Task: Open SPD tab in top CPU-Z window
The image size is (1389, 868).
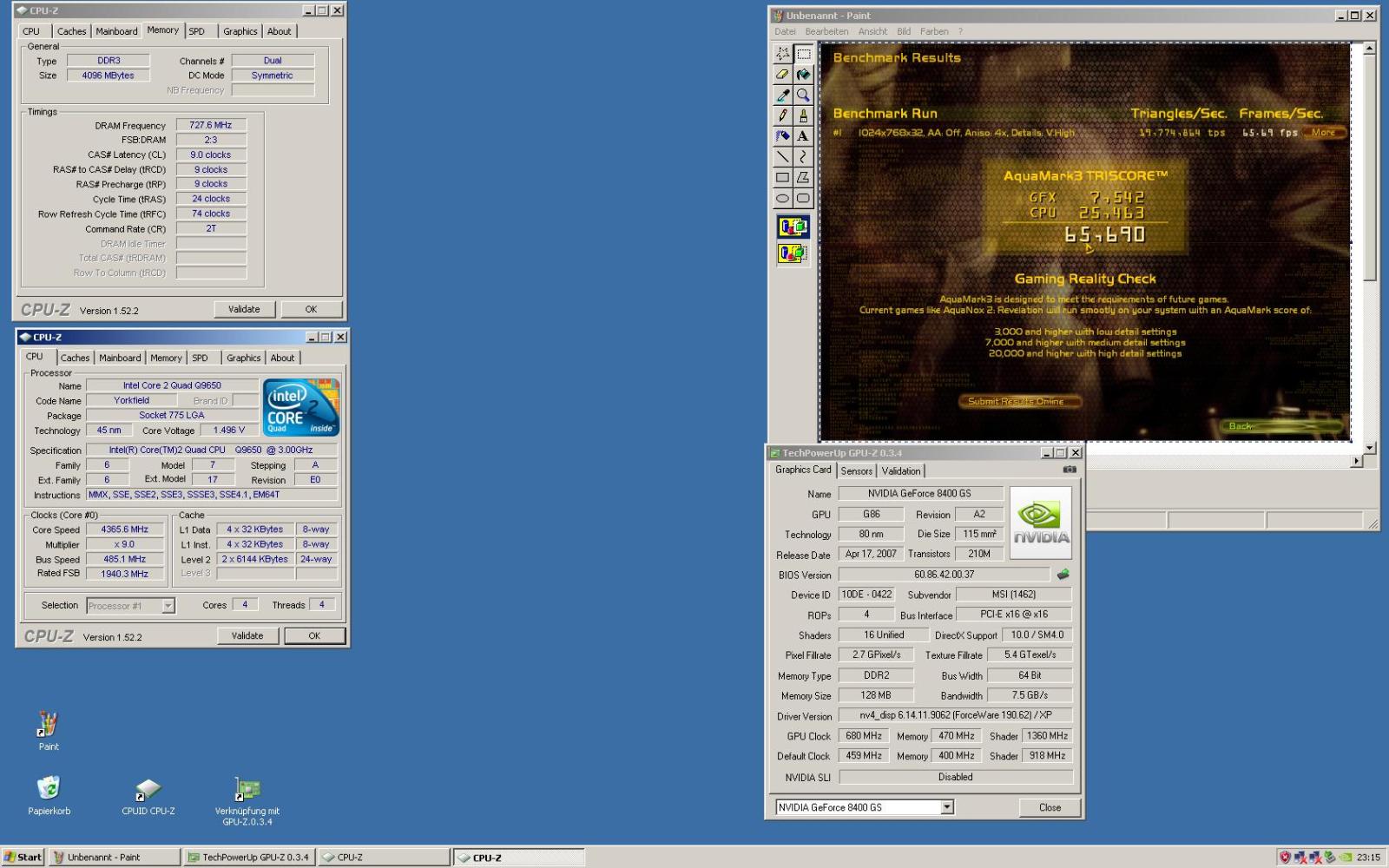Action: [x=197, y=31]
